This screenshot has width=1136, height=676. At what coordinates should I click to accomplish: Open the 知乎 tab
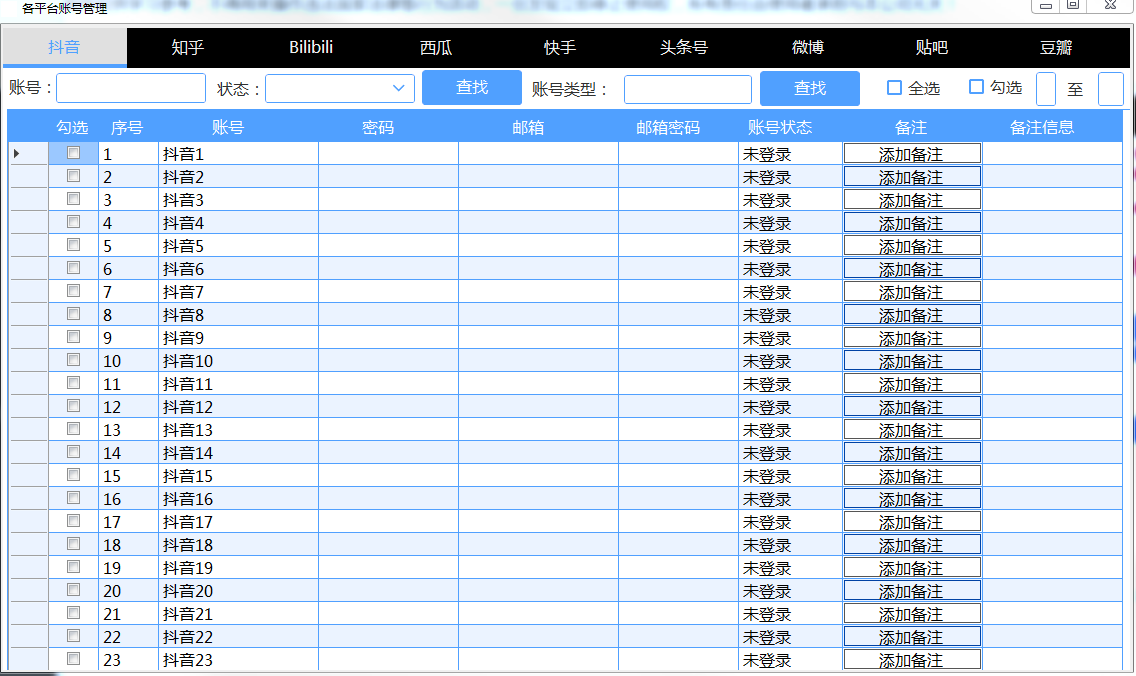188,48
